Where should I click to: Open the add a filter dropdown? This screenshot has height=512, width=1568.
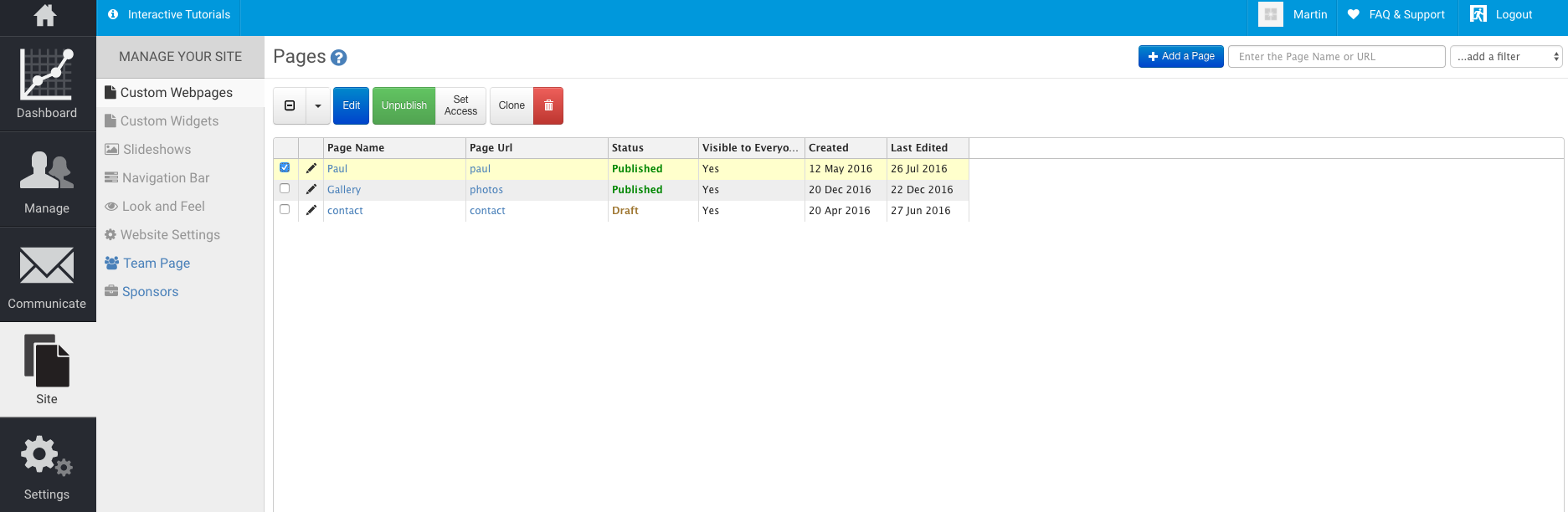tap(1505, 57)
